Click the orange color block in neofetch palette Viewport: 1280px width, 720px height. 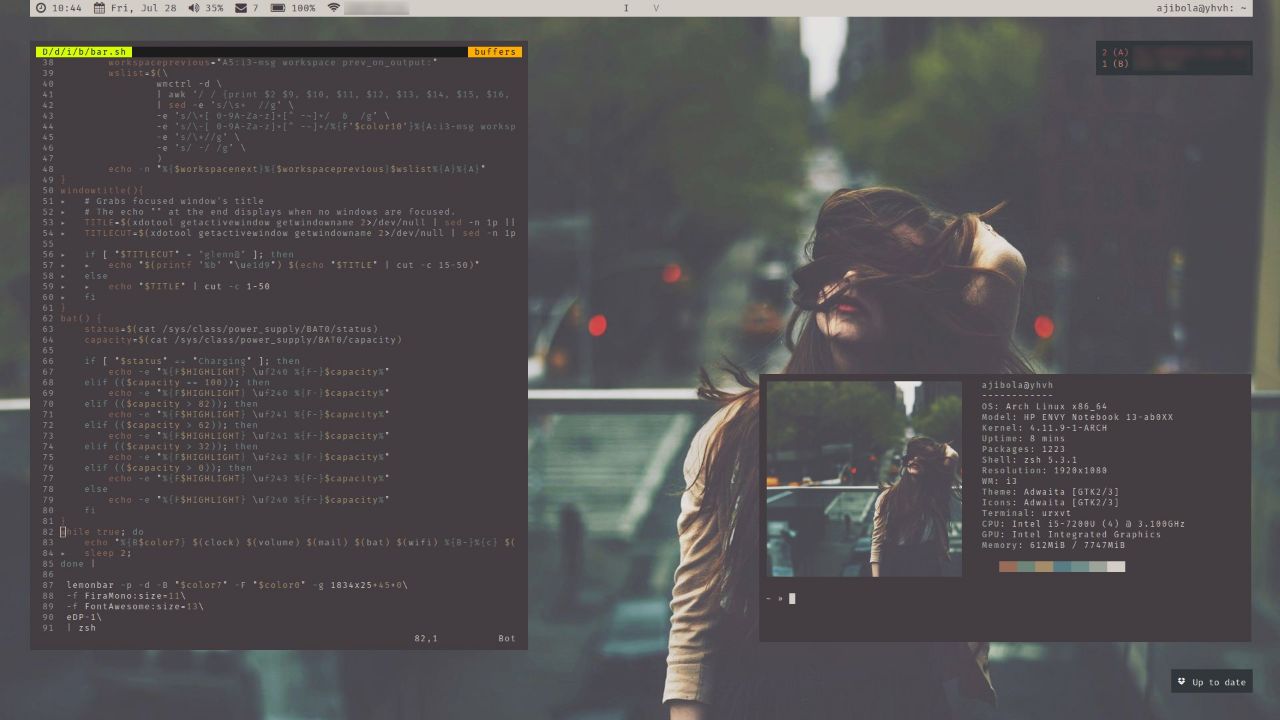(1007, 566)
